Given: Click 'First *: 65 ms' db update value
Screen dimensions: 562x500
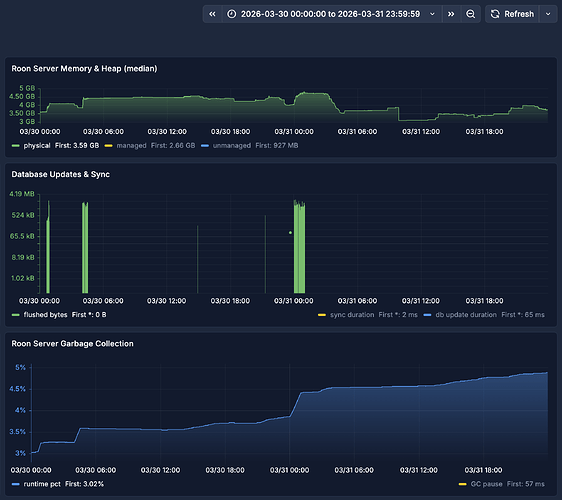Looking at the screenshot, I should point(523,315).
